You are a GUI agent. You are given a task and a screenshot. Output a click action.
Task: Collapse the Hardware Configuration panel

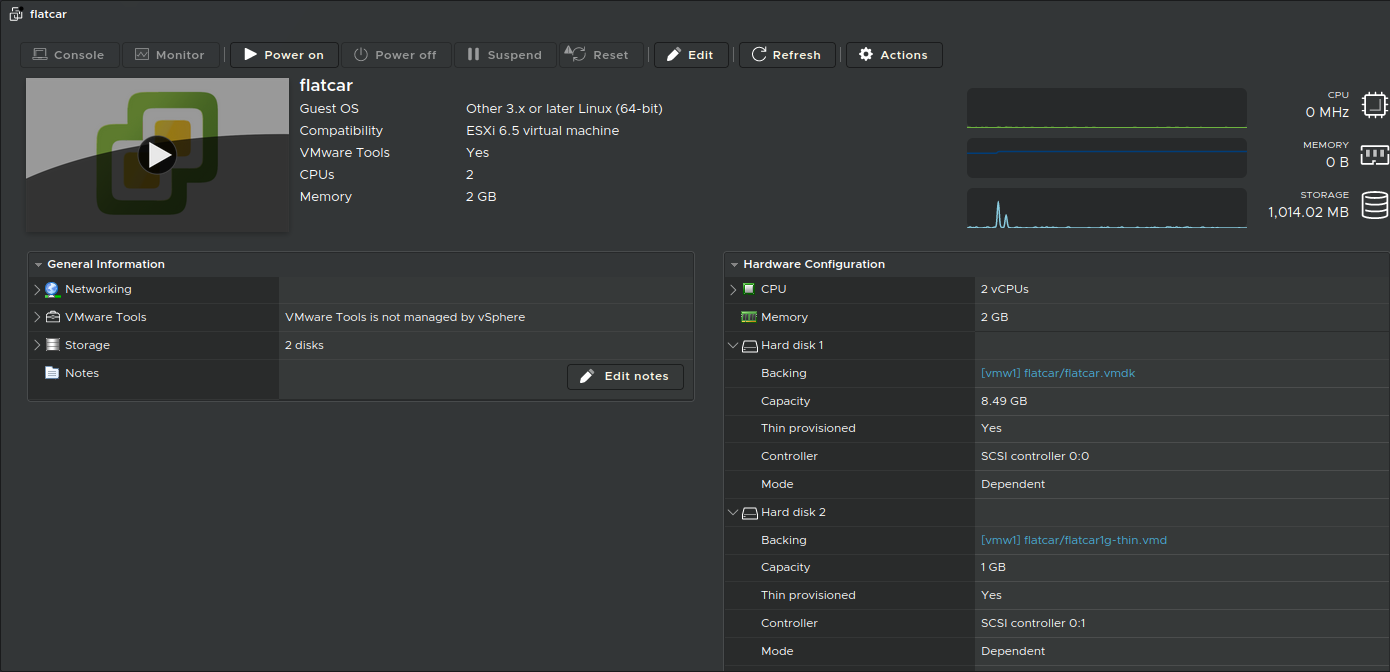[734, 265]
